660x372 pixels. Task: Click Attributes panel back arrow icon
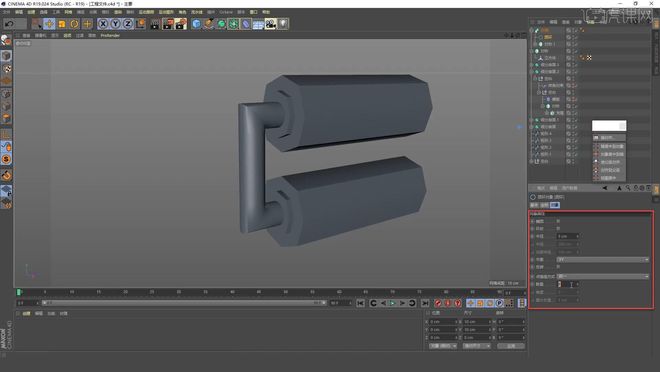pyautogui.click(x=605, y=188)
